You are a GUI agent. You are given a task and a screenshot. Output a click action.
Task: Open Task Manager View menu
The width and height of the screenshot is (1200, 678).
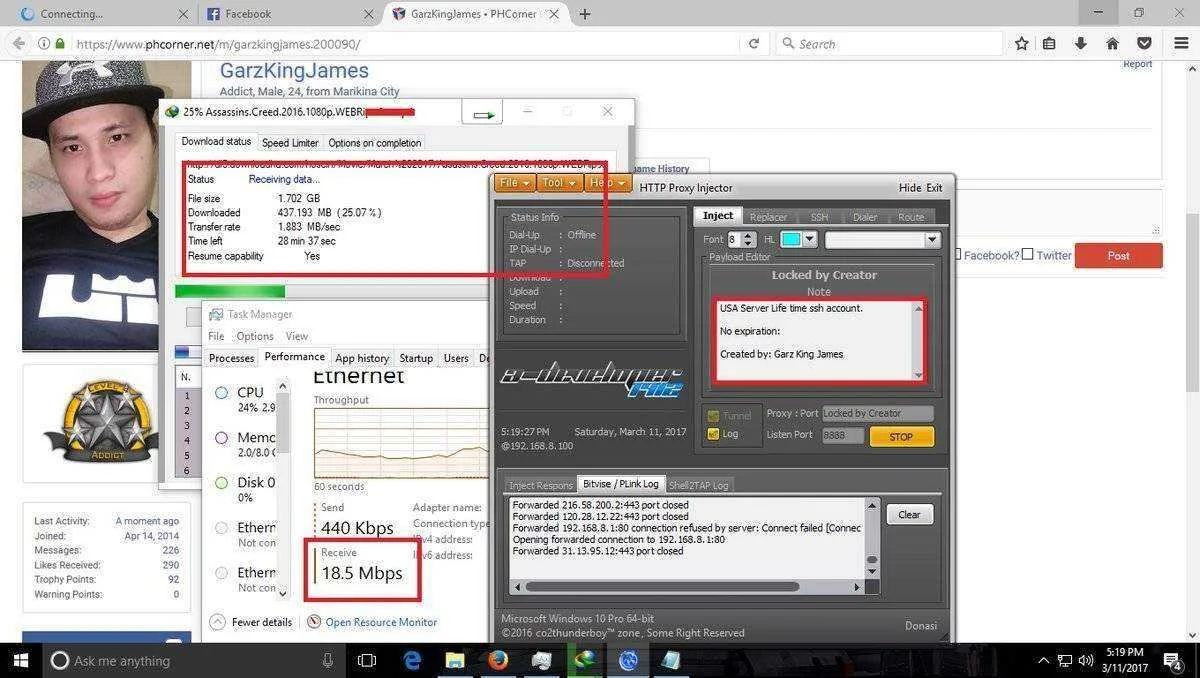click(x=297, y=336)
